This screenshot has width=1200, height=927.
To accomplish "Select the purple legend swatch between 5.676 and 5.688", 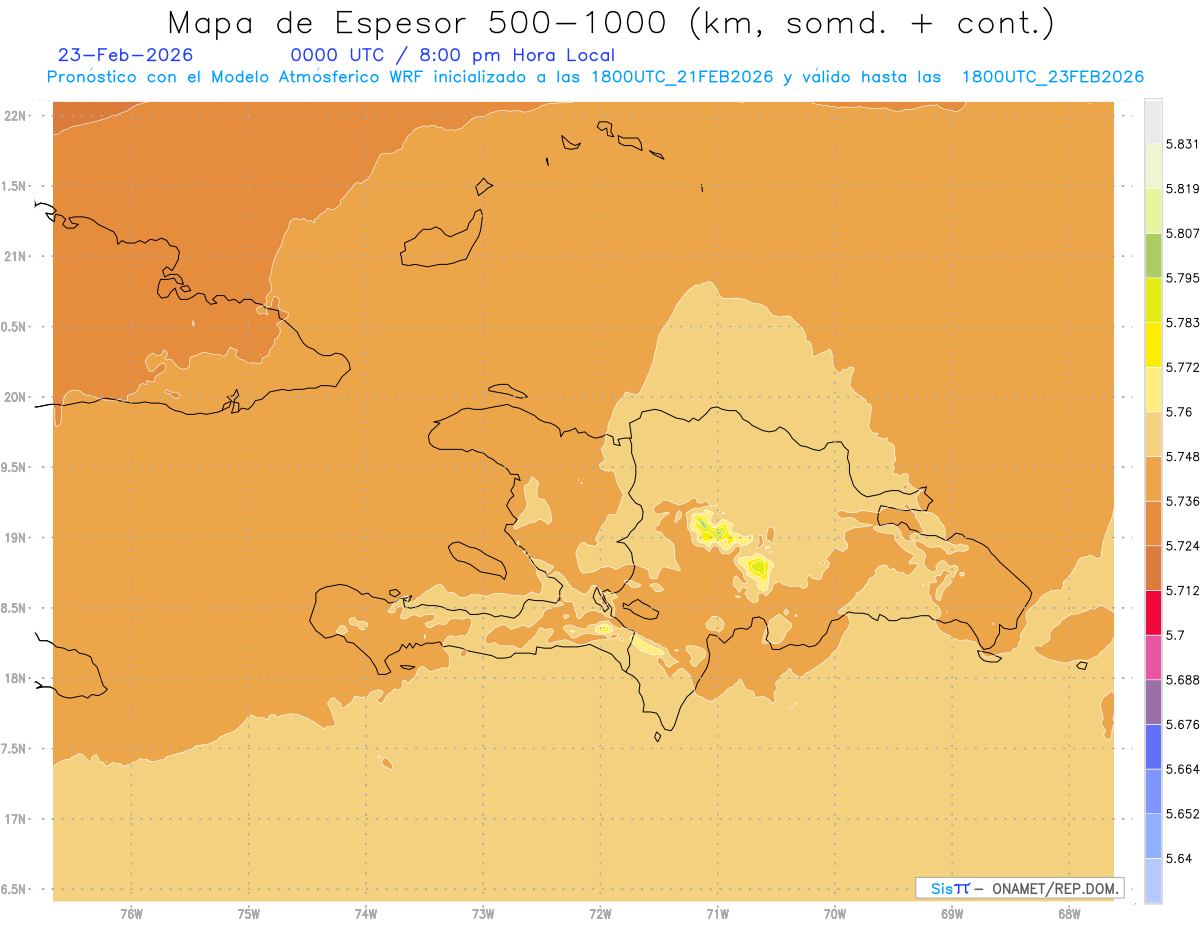I will 1153,702.
